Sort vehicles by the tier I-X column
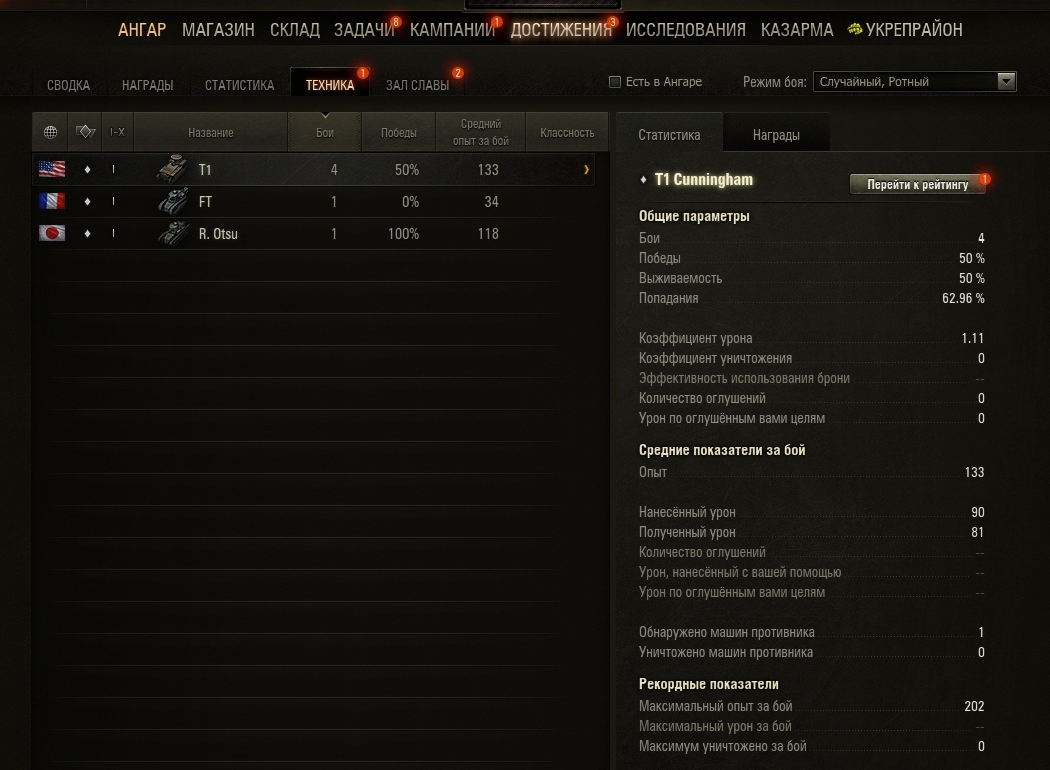The width and height of the screenshot is (1050, 770). coord(117,132)
